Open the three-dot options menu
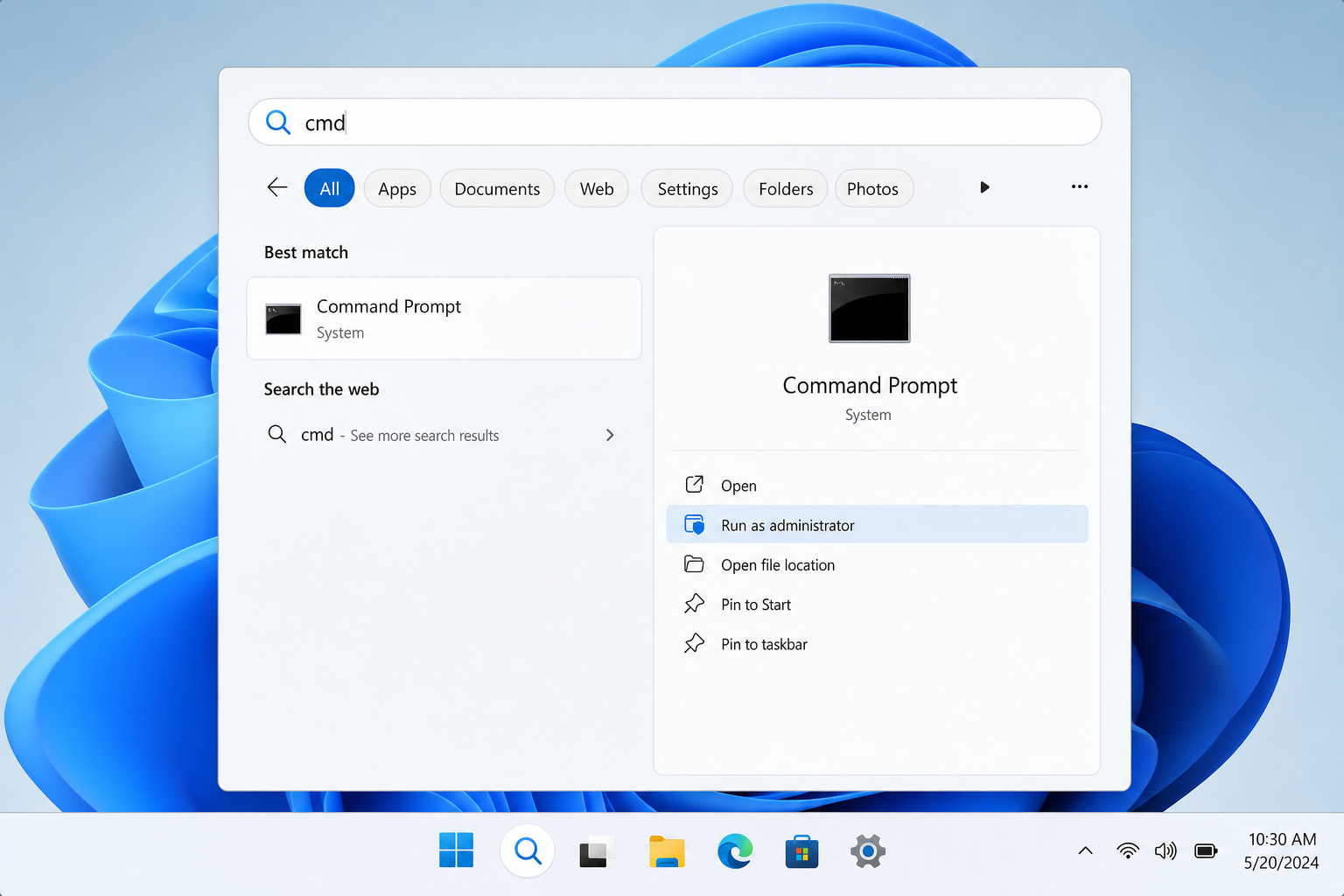Screen dimensions: 1344x896 point(1080,186)
